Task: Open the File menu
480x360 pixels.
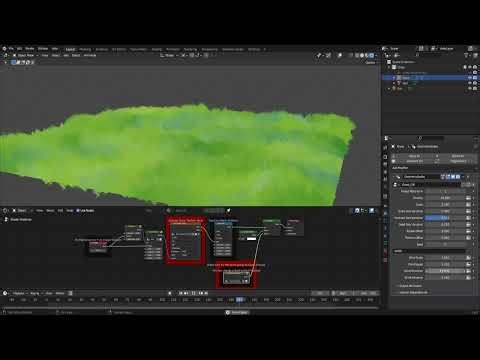Action: click(x=11, y=49)
